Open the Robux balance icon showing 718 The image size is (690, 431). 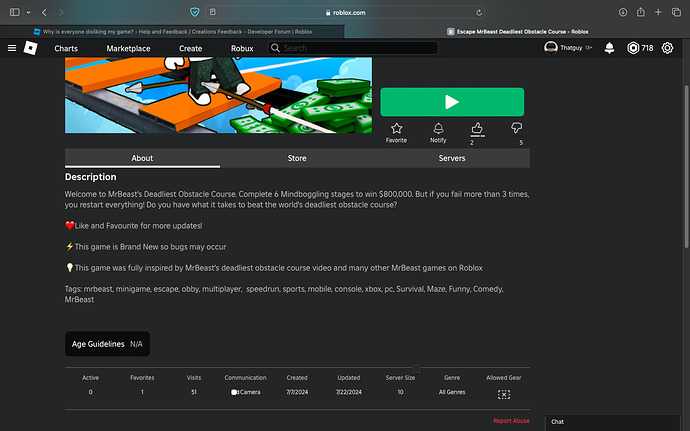pos(633,48)
